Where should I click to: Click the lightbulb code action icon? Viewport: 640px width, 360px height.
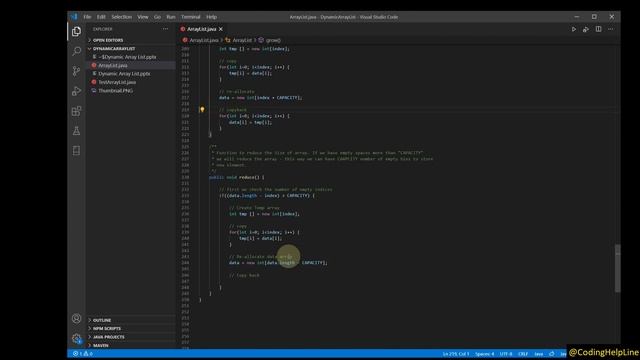pyautogui.click(x=202, y=110)
